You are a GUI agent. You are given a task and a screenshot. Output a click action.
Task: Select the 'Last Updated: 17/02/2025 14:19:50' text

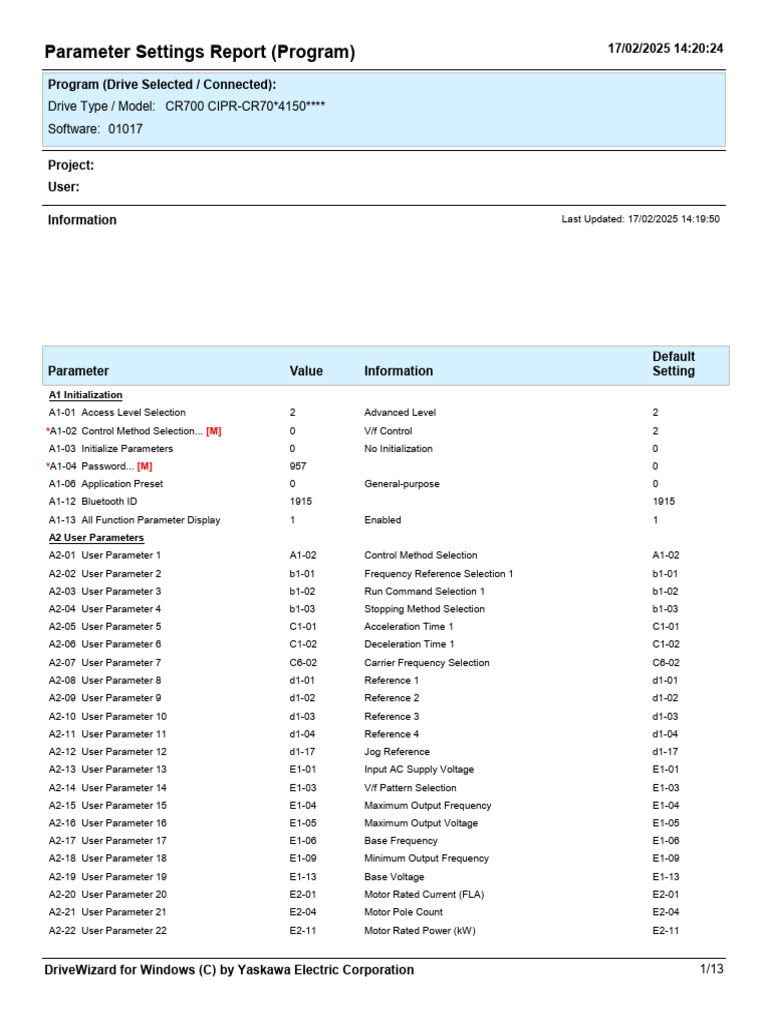tap(641, 219)
